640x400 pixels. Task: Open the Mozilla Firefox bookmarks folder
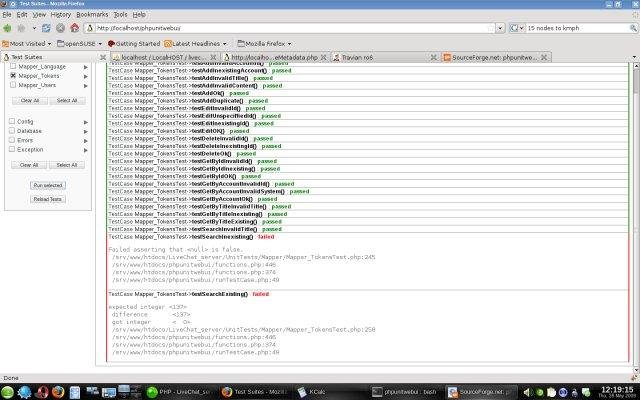coord(264,44)
